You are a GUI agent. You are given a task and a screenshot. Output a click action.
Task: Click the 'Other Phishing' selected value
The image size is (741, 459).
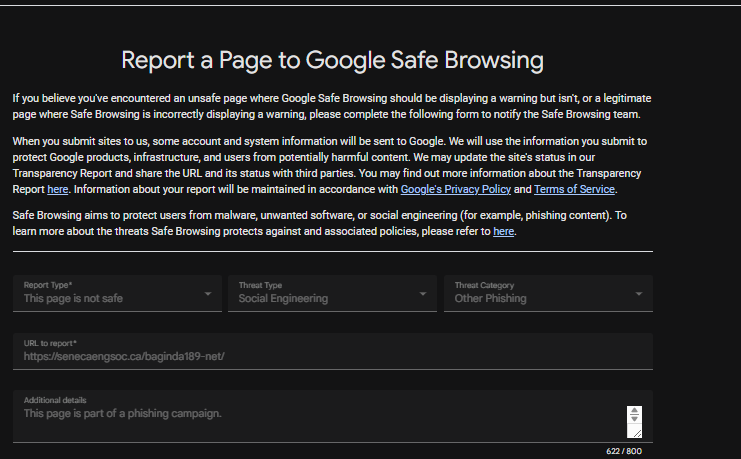point(491,298)
